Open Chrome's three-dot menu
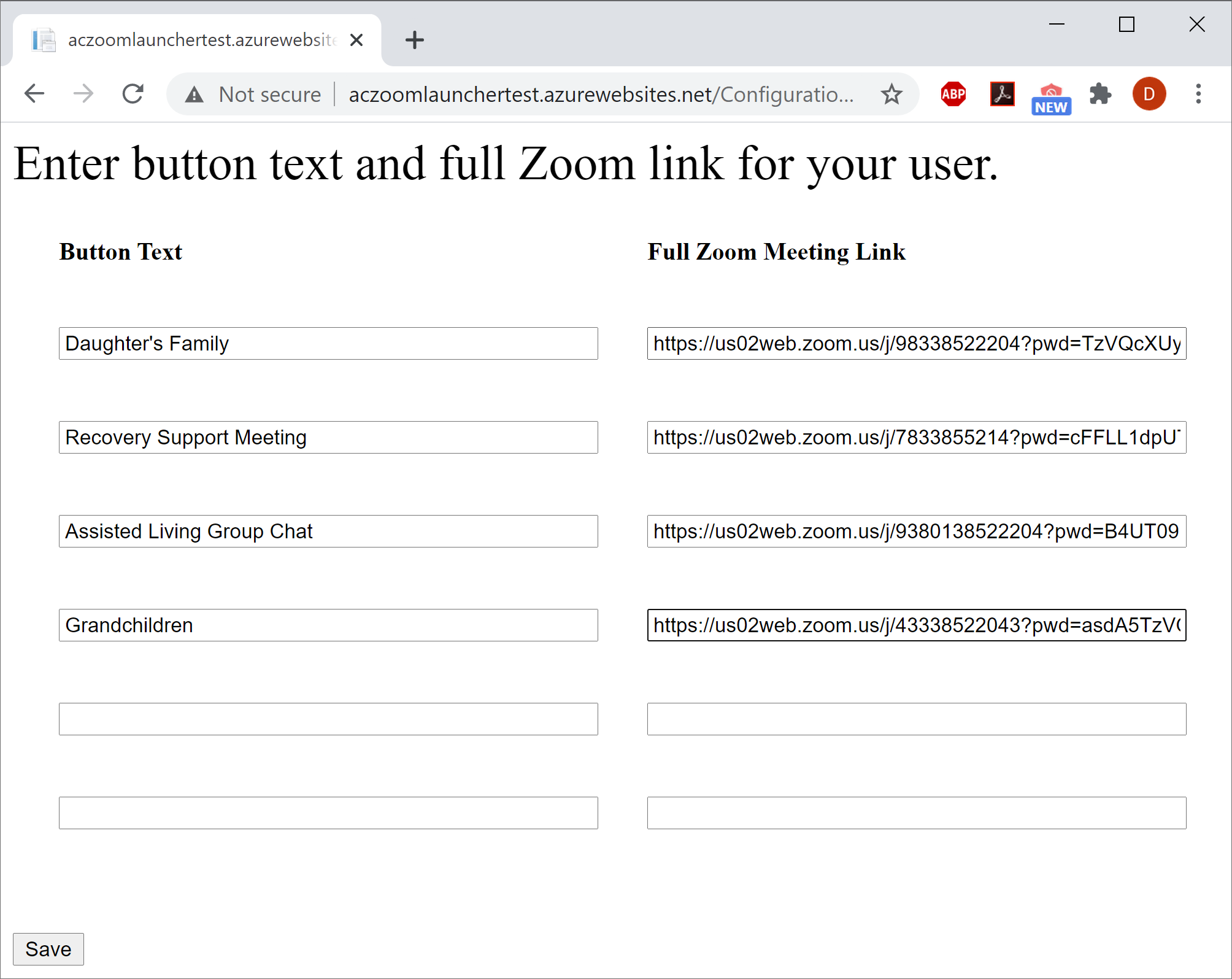This screenshot has height=979, width=1232. point(1198,94)
